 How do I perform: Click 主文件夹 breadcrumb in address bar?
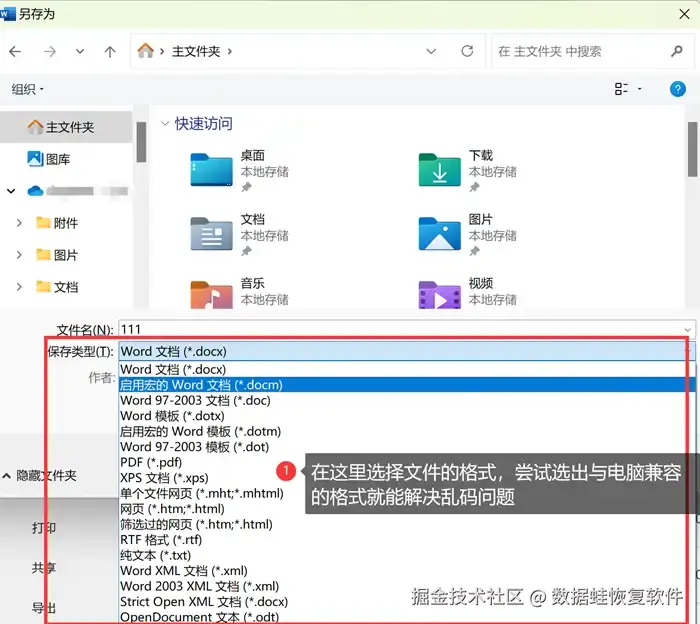click(x=196, y=51)
